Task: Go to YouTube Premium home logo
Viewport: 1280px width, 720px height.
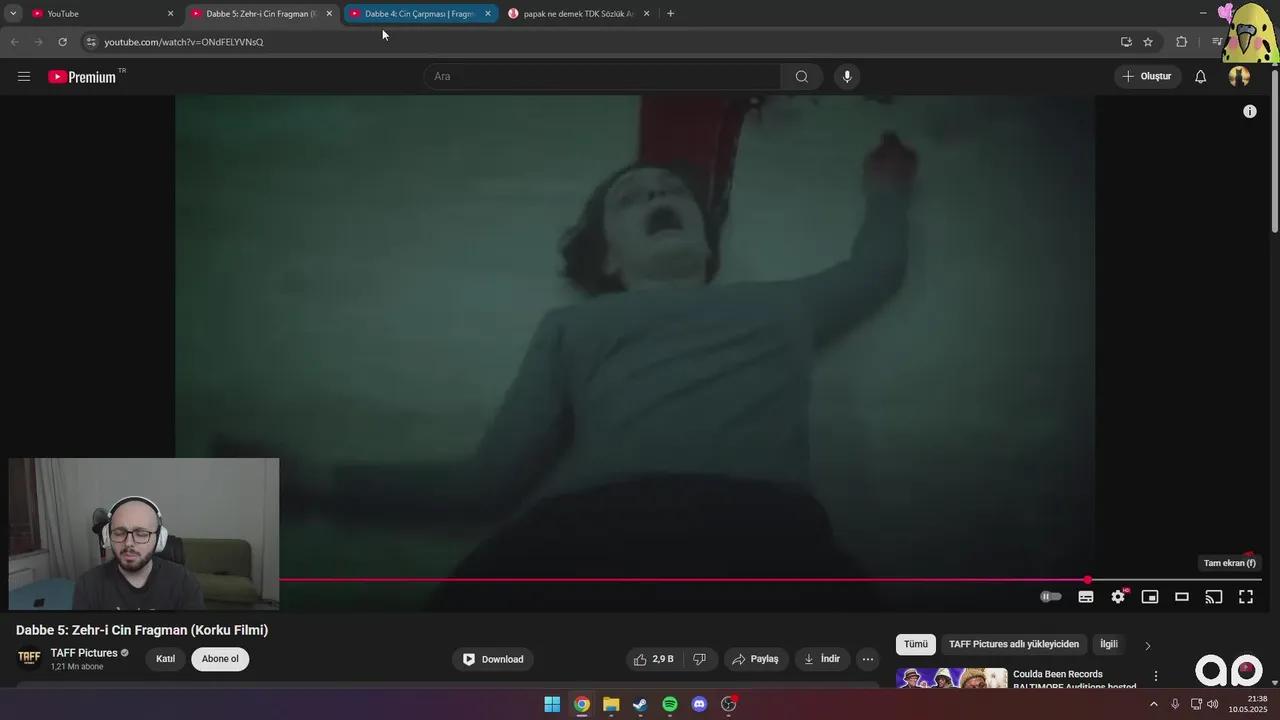Action: tap(82, 77)
